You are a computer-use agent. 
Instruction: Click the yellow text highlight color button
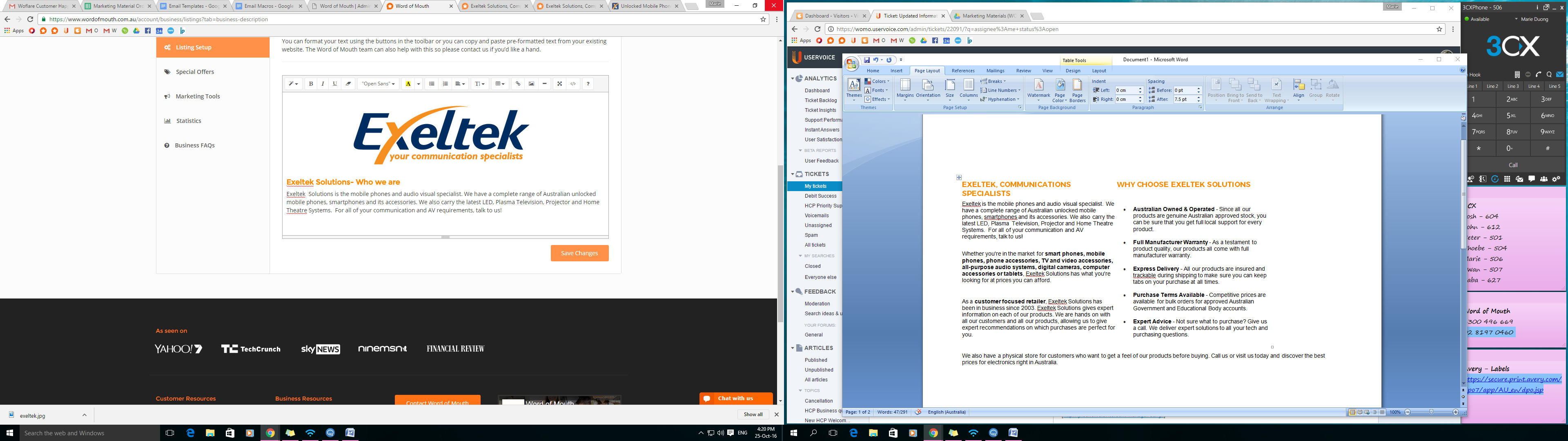pyautogui.click(x=408, y=84)
